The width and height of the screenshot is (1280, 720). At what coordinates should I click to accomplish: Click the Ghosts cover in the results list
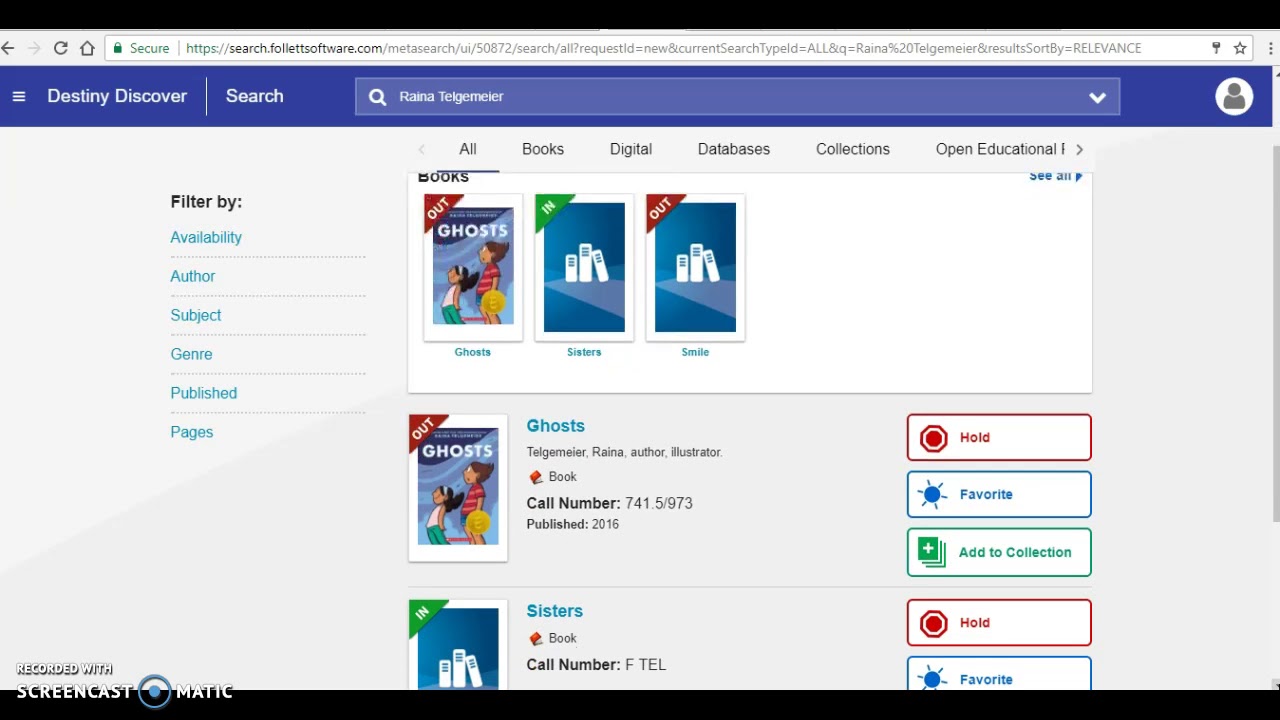pyautogui.click(x=458, y=487)
